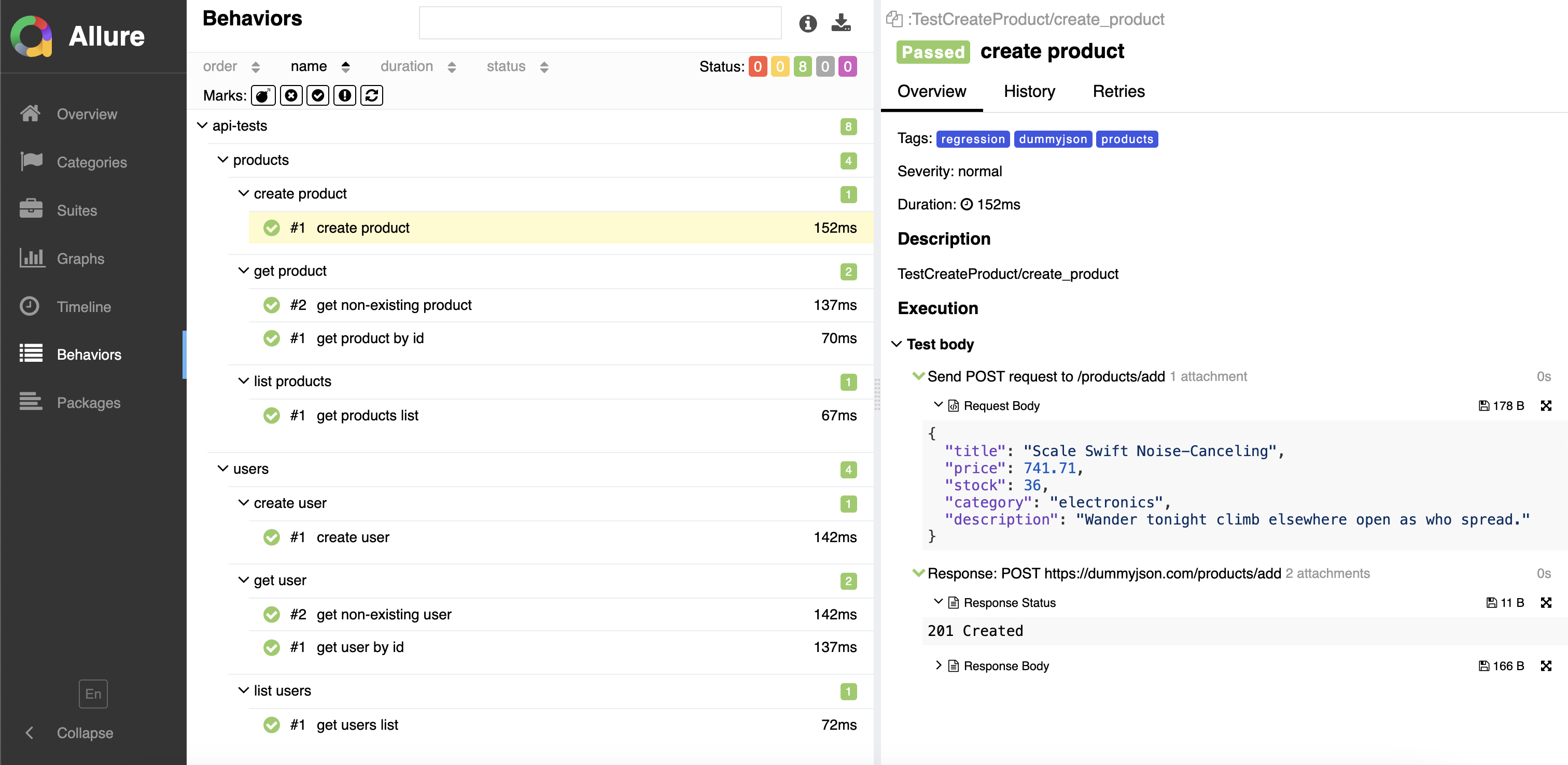Sort tests by name
1568x765 pixels.
[320, 66]
